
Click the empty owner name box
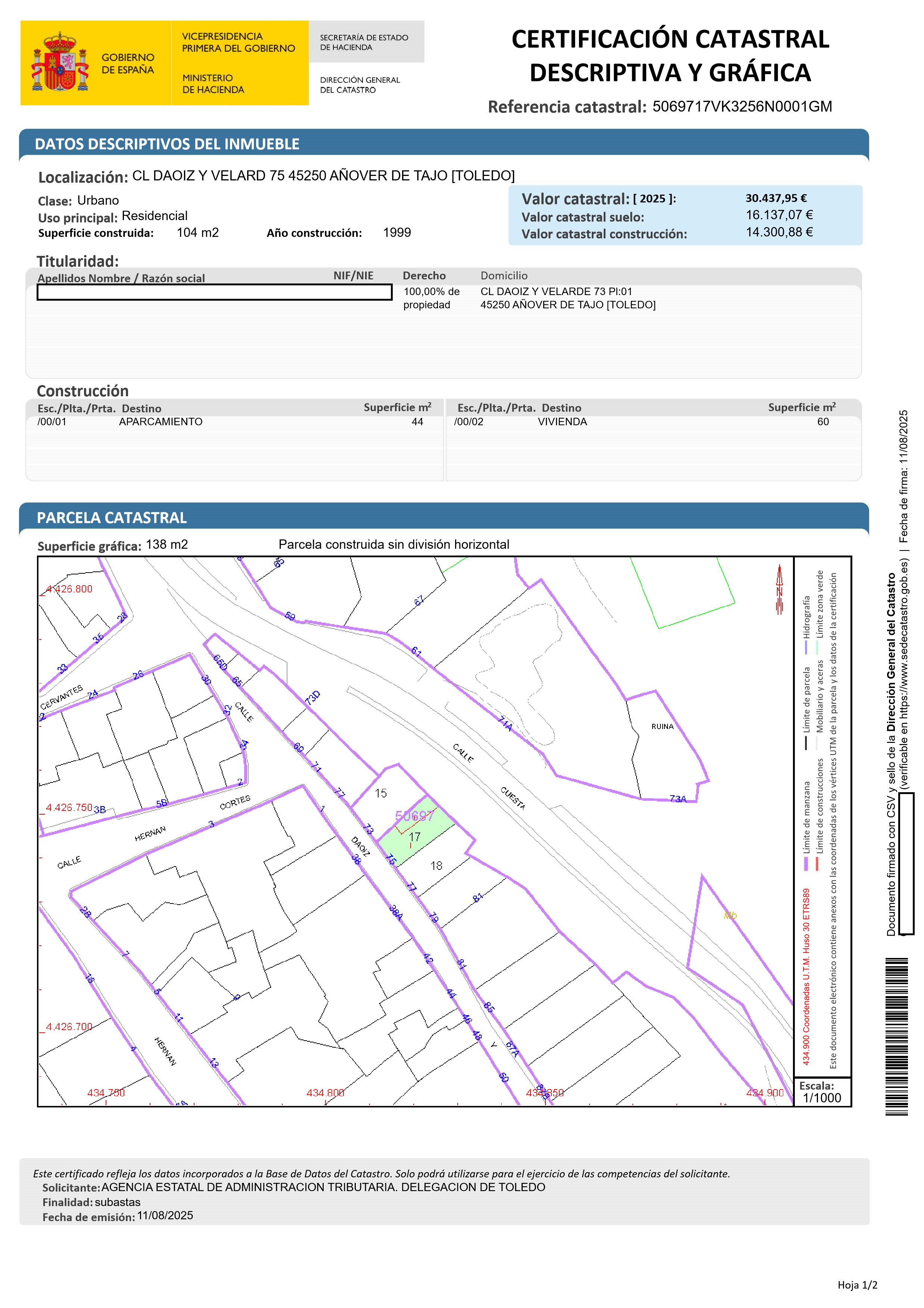214,292
